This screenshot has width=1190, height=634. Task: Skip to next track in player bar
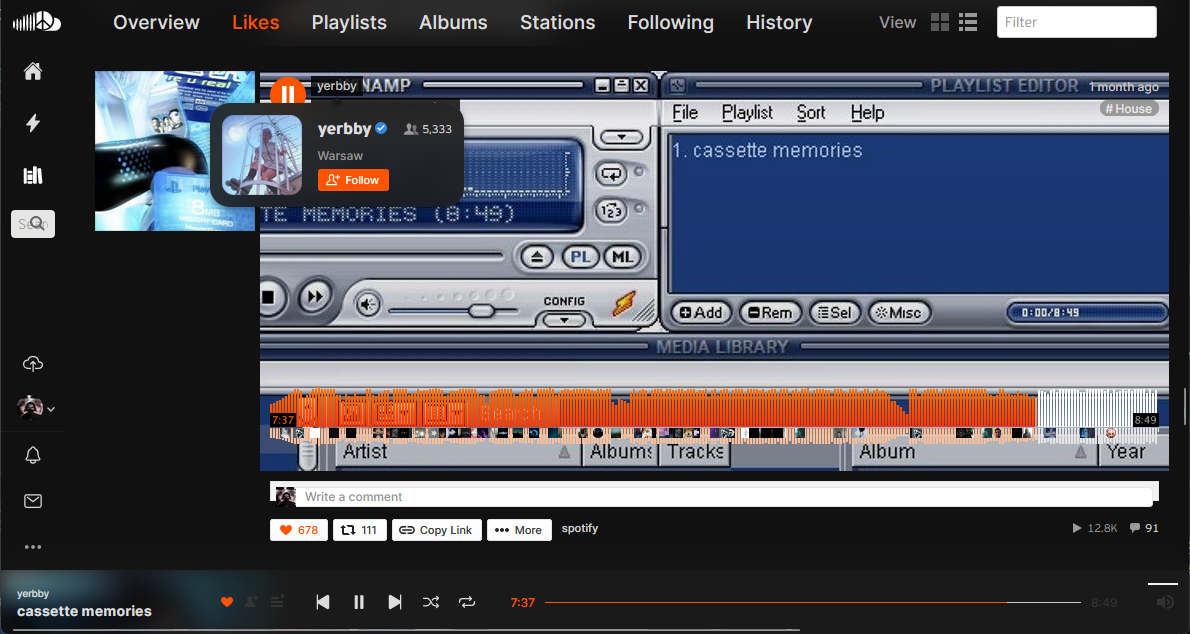pos(395,602)
